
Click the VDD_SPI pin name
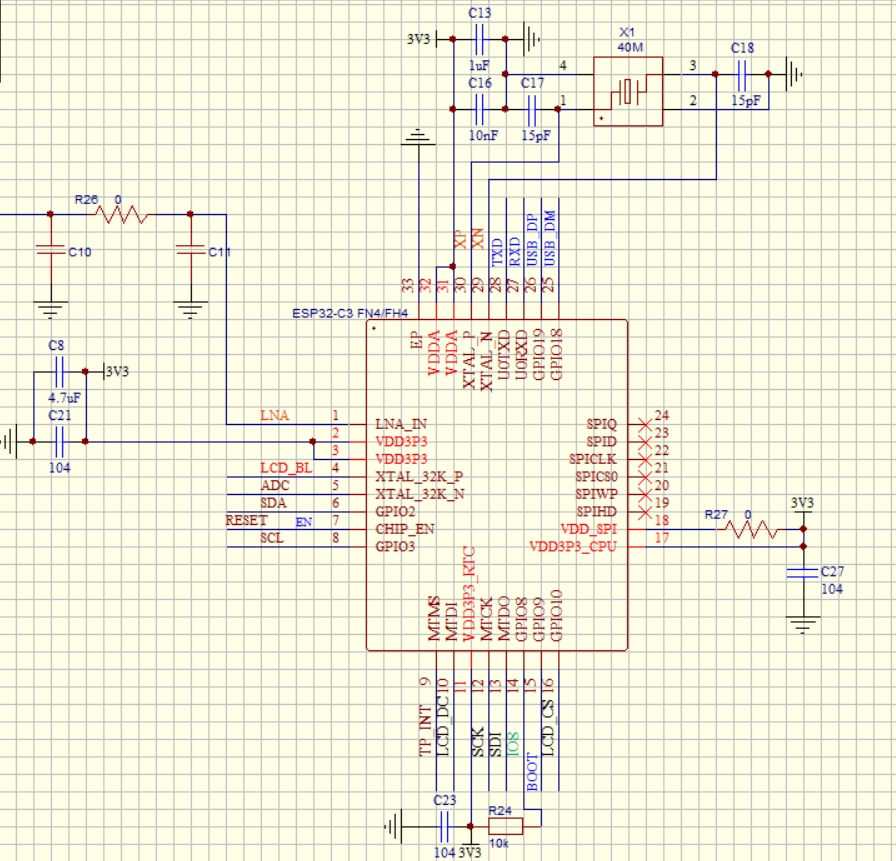click(x=589, y=529)
